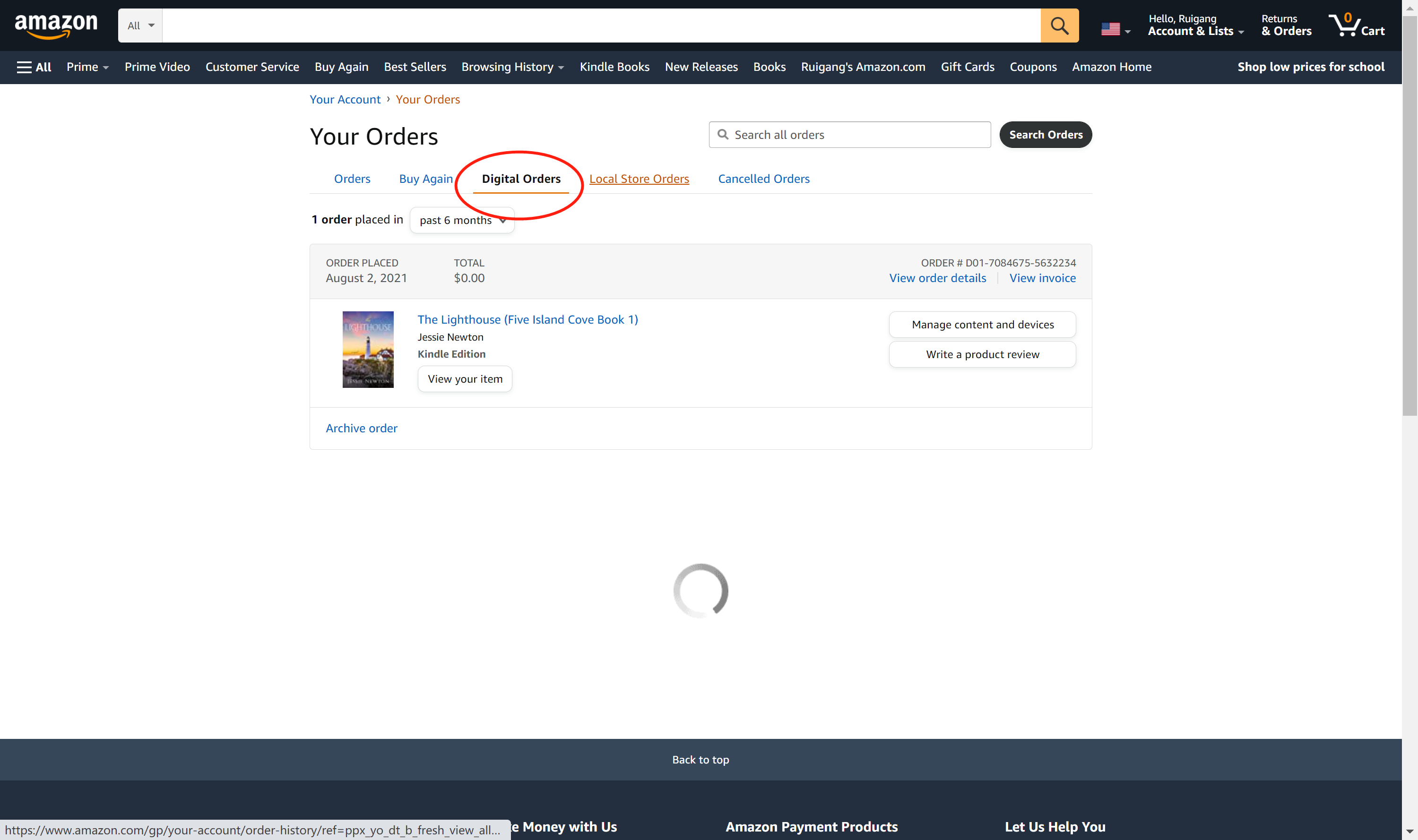The height and width of the screenshot is (840, 1418).
Task: Go to Prime Video in the nav bar
Action: (x=157, y=68)
